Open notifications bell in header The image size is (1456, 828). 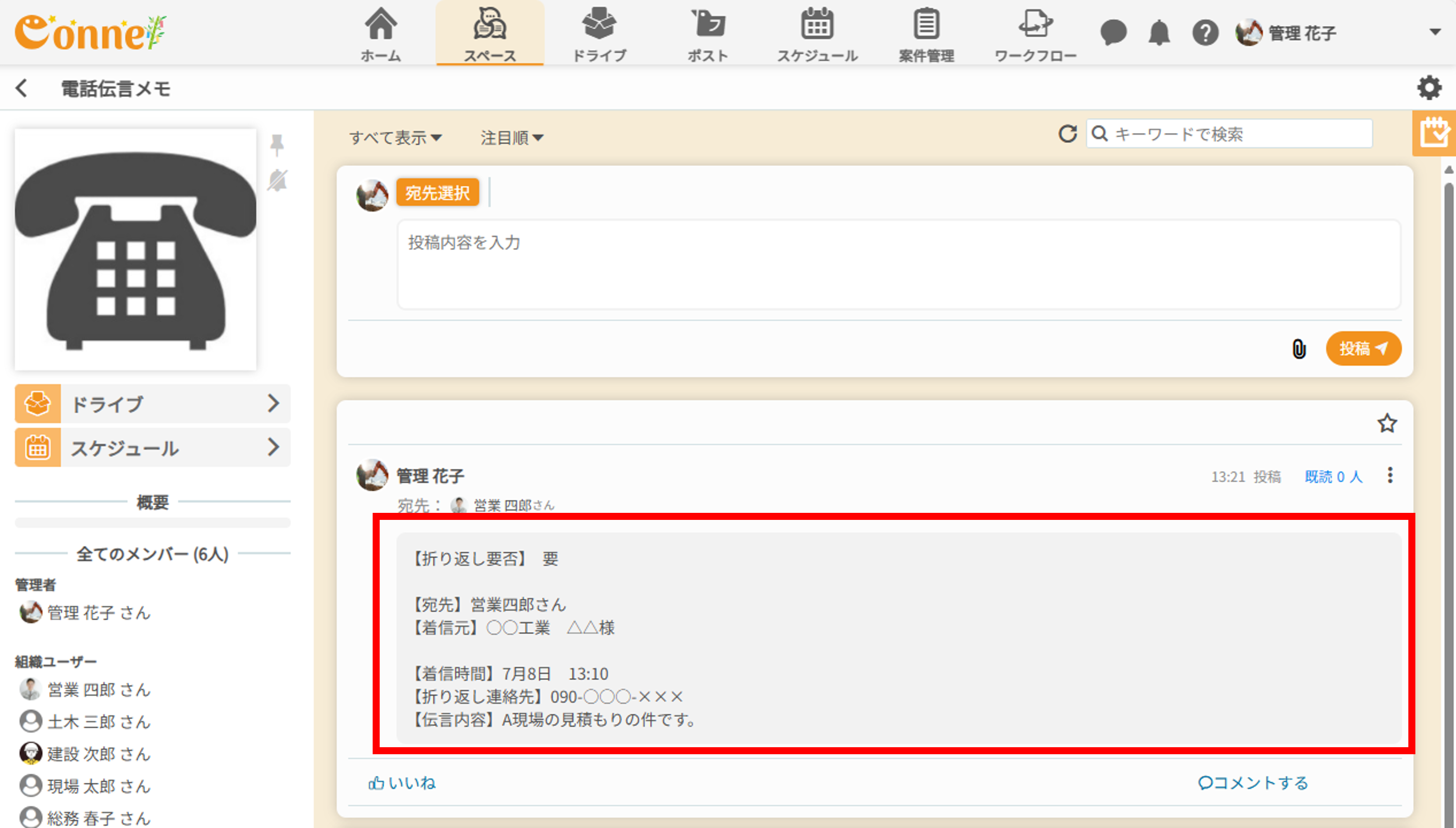point(1160,33)
